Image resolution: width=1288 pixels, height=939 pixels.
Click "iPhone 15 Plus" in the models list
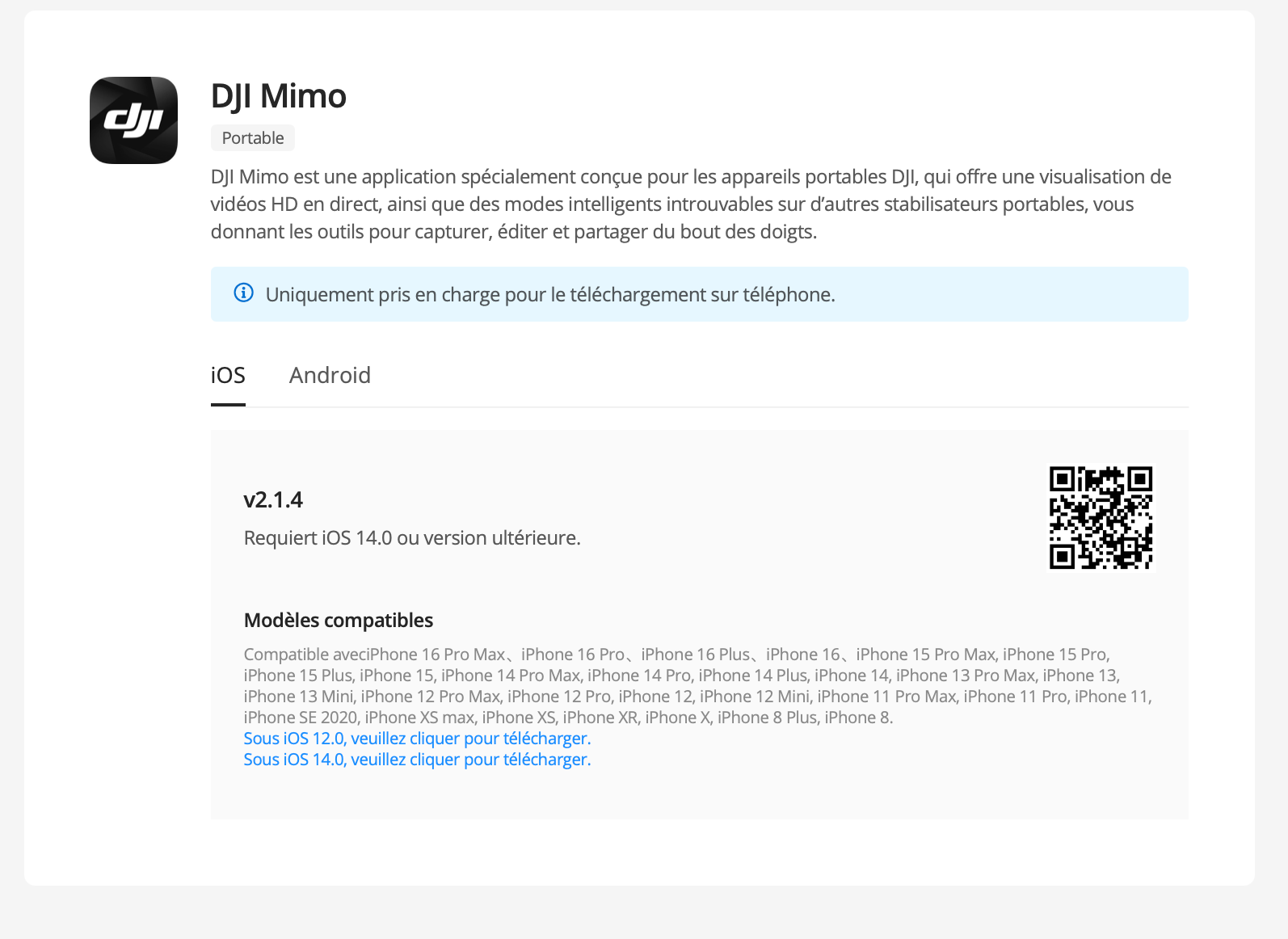click(298, 676)
